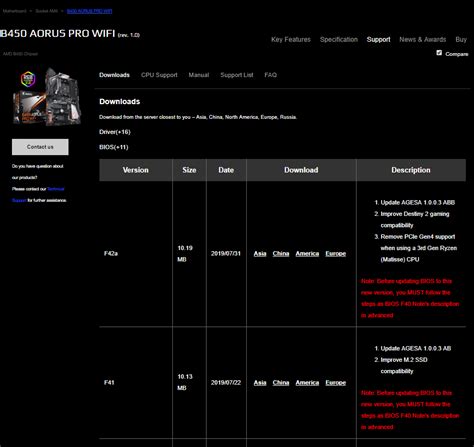Image resolution: width=474 pixels, height=447 pixels.
Task: Toggle the Compare checkbox
Action: [x=439, y=53]
